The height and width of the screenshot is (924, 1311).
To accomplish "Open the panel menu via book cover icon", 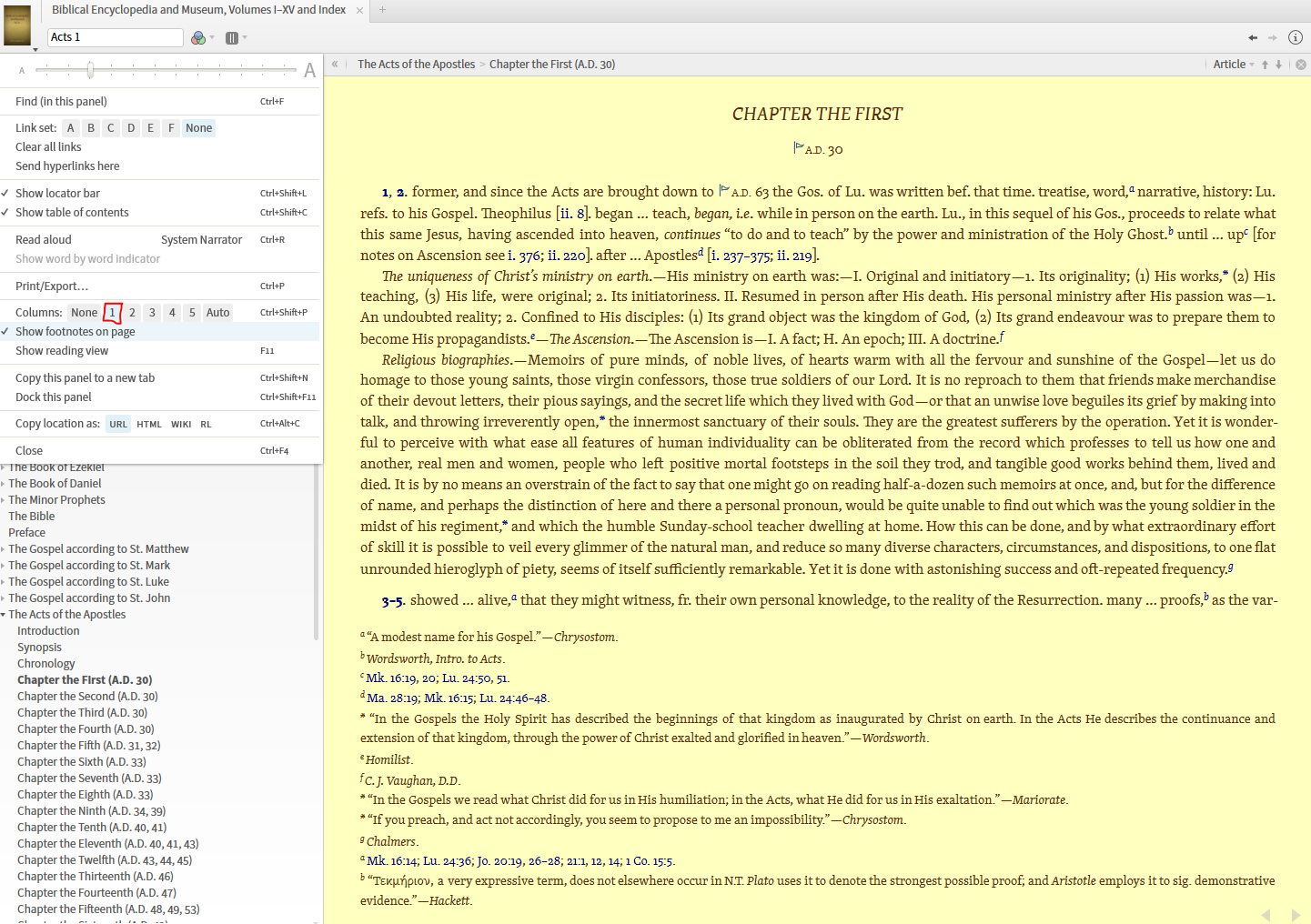I will click(x=17, y=25).
